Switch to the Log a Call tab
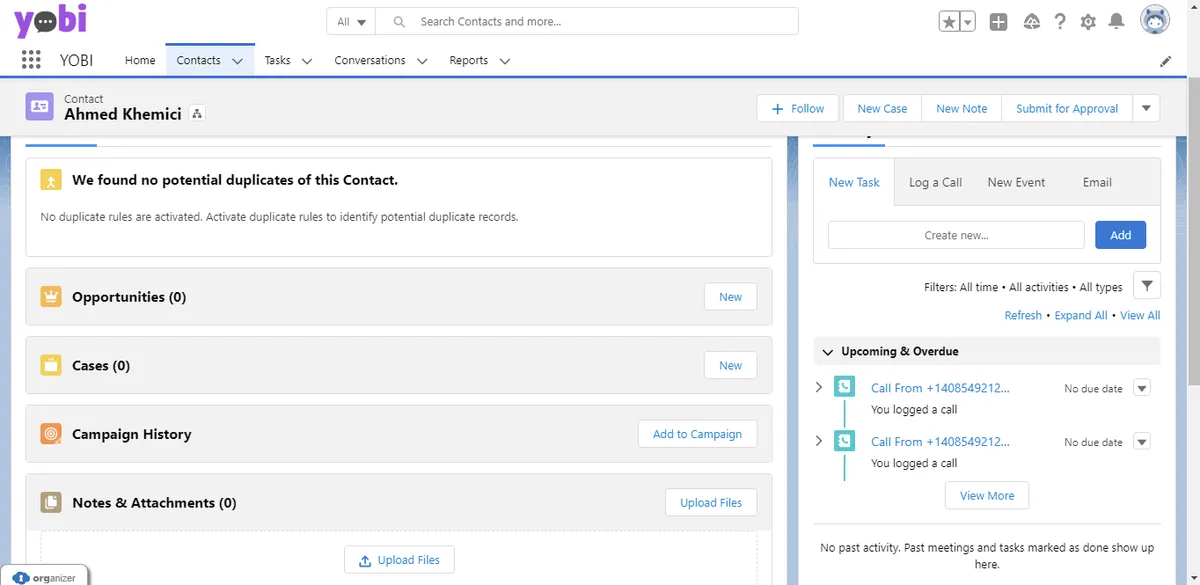Image resolution: width=1200 pixels, height=585 pixels. point(935,182)
